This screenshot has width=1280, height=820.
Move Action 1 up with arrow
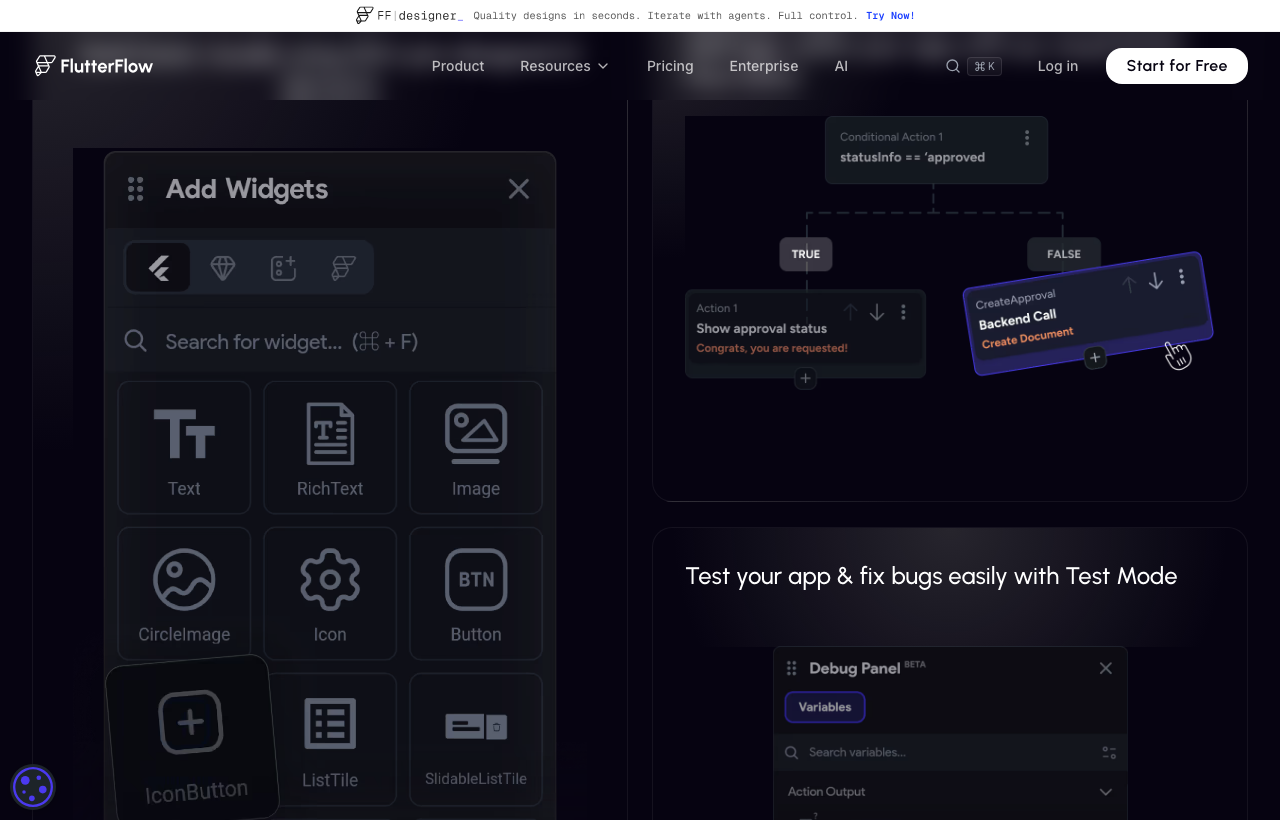tap(850, 312)
